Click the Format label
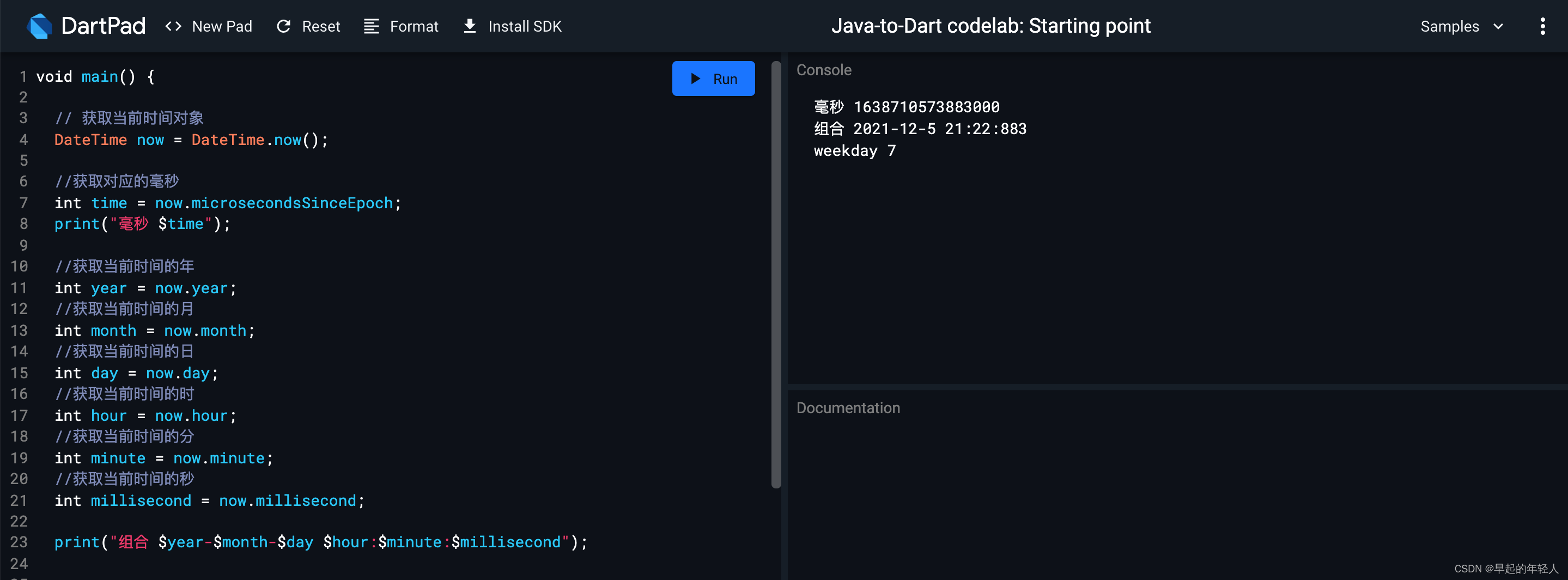 pyautogui.click(x=414, y=26)
